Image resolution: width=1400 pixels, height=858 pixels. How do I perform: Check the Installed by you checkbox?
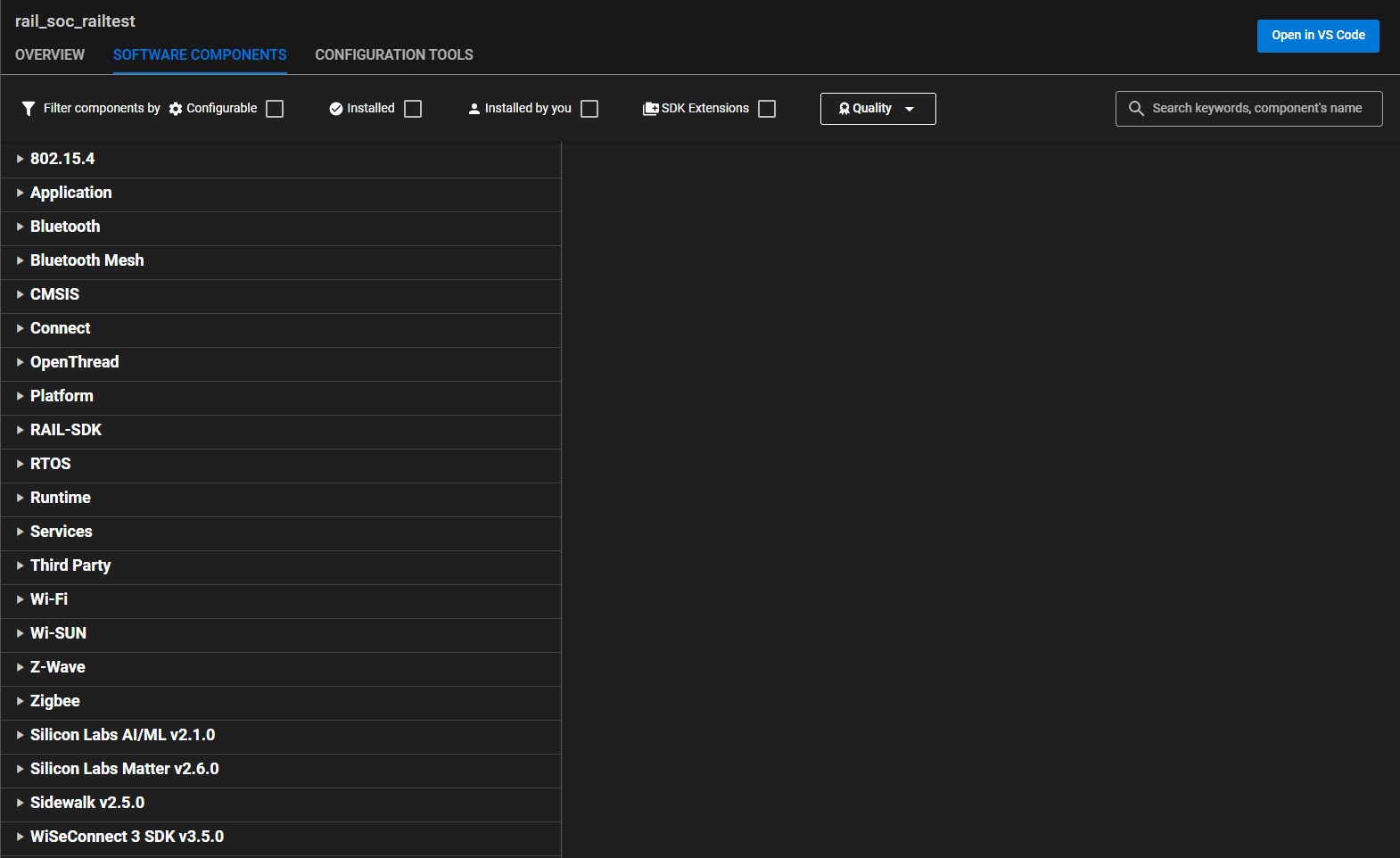click(589, 109)
